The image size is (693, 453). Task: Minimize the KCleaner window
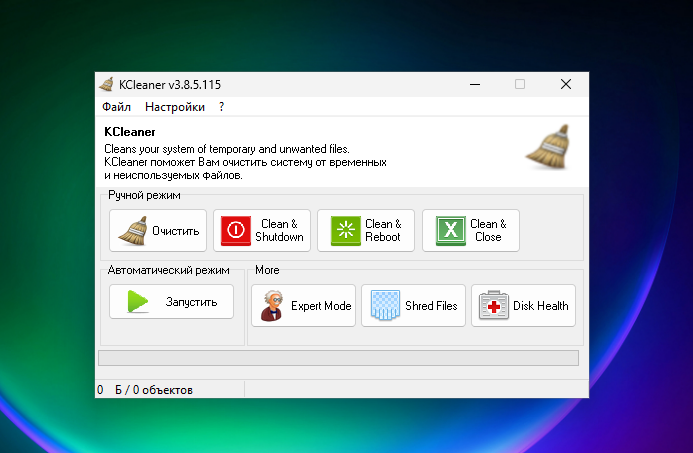tap(475, 84)
